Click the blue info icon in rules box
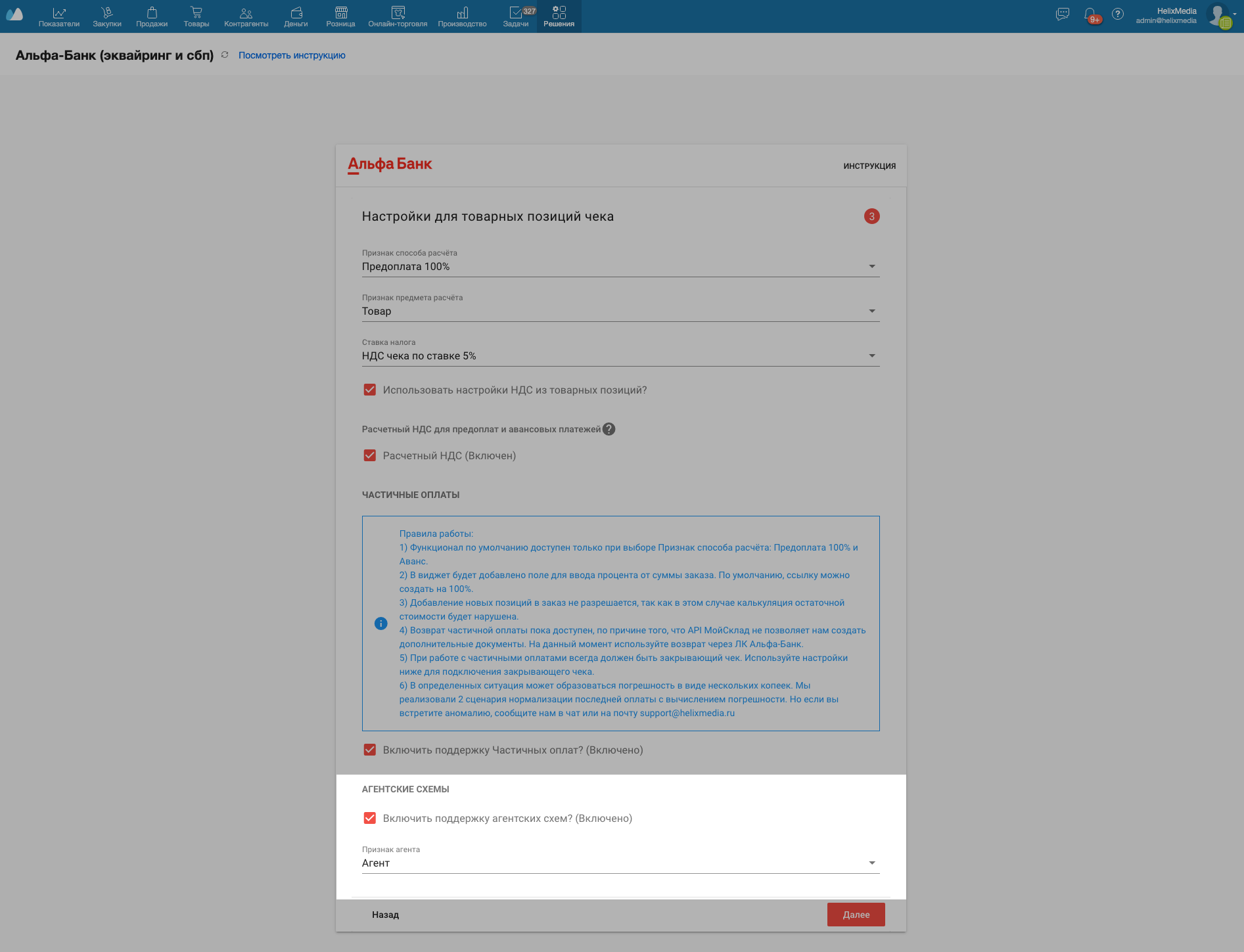 (380, 623)
